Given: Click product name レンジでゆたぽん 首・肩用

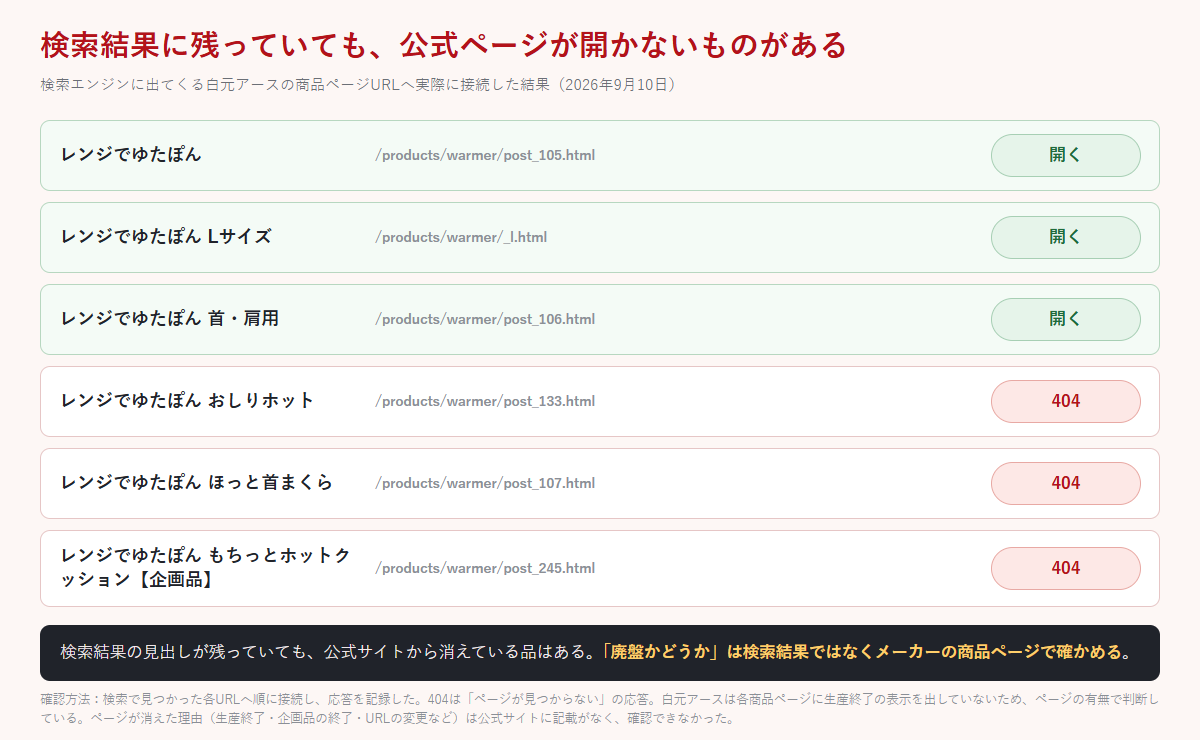Looking at the screenshot, I should [x=170, y=319].
